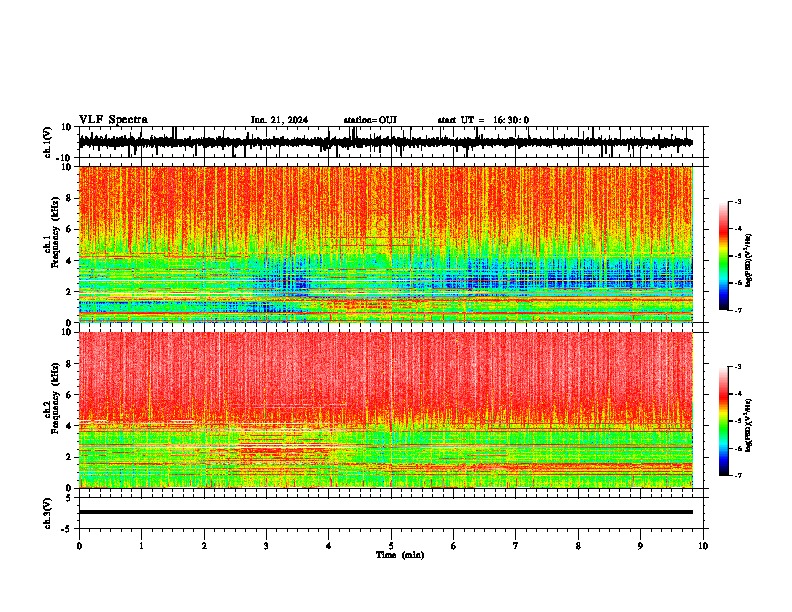
Task: Click the 'start UT = 16:30:0' text
Action: click(483, 120)
